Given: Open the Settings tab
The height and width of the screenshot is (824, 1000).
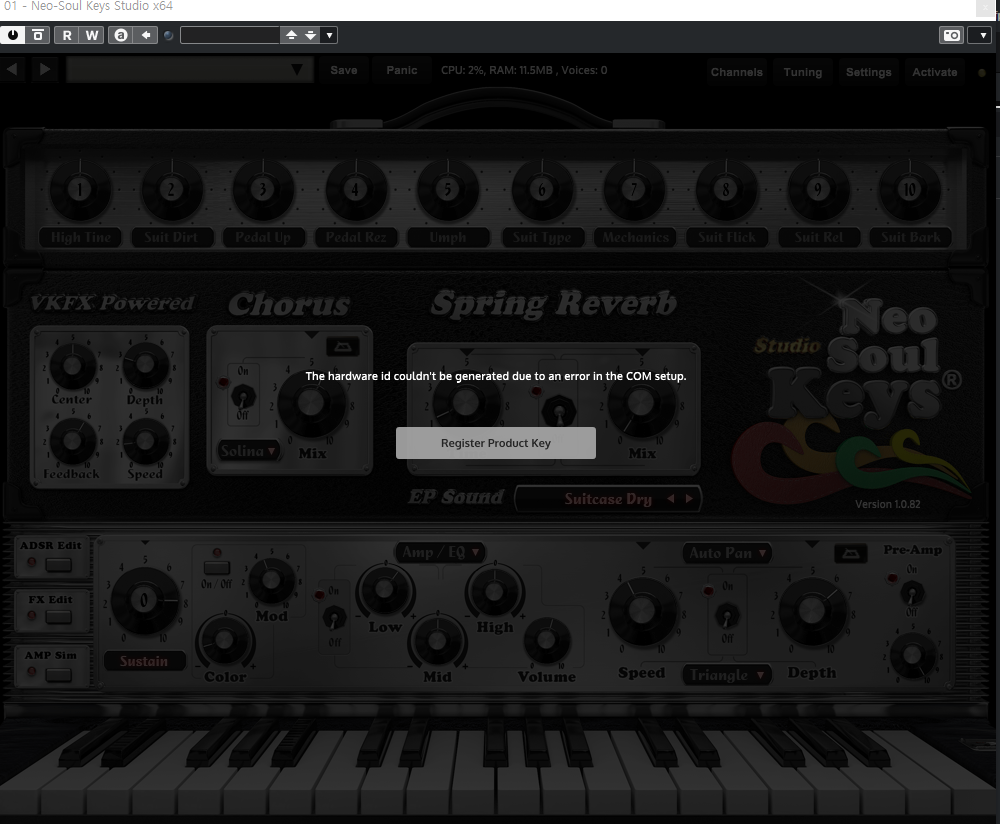Looking at the screenshot, I should (x=869, y=72).
